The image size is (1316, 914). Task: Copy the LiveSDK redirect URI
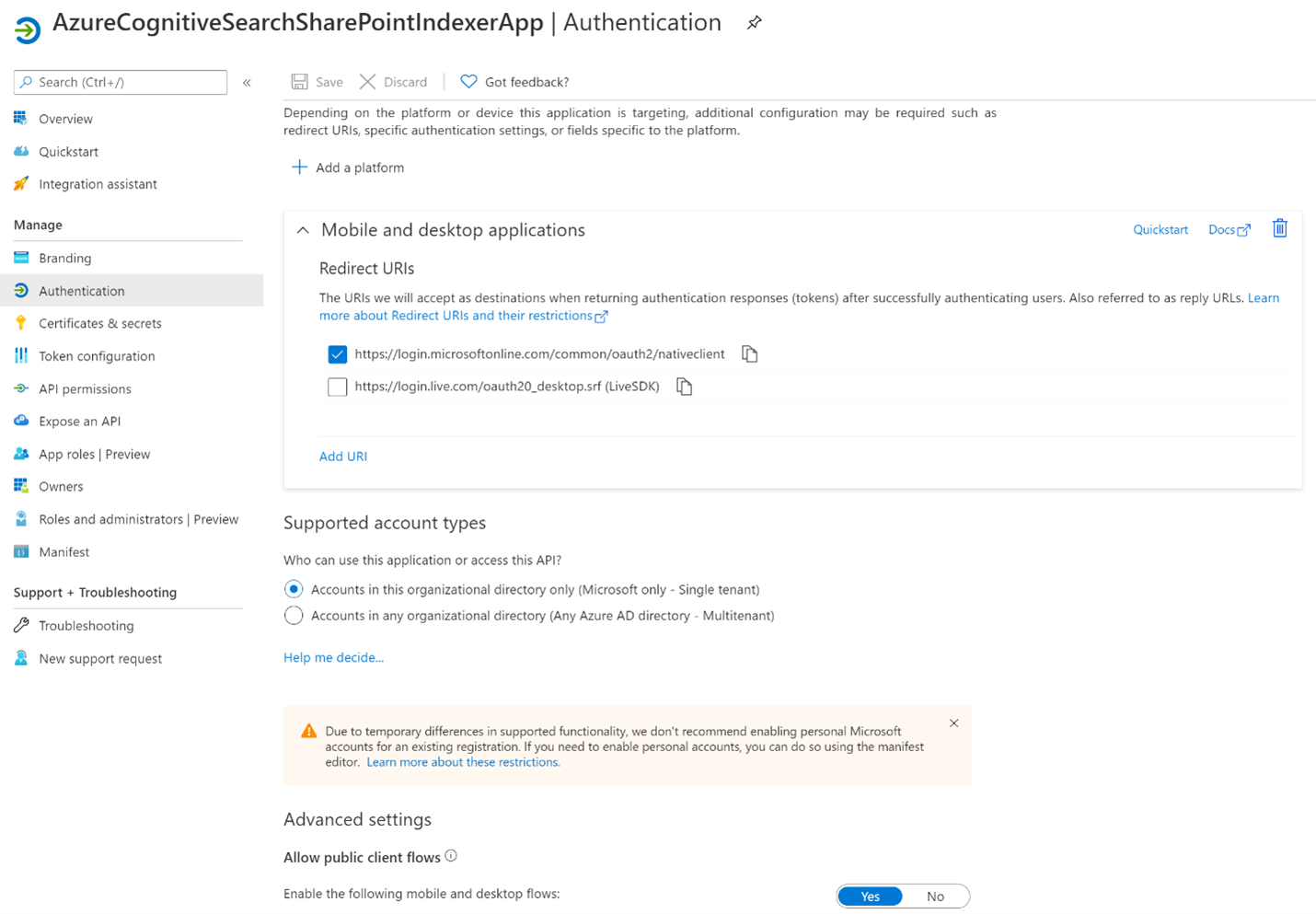pos(684,387)
